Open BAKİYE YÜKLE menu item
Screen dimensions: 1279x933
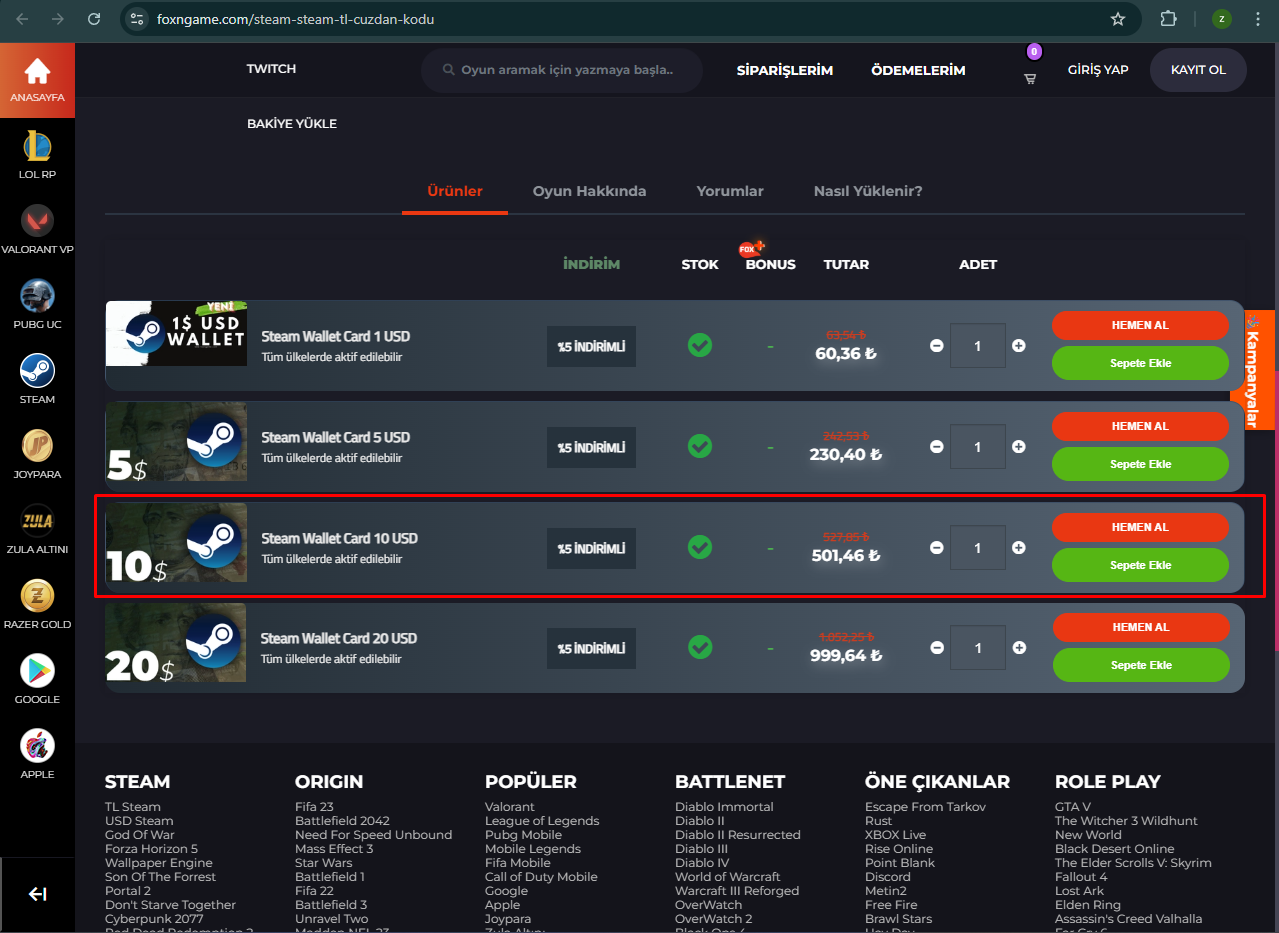[292, 124]
